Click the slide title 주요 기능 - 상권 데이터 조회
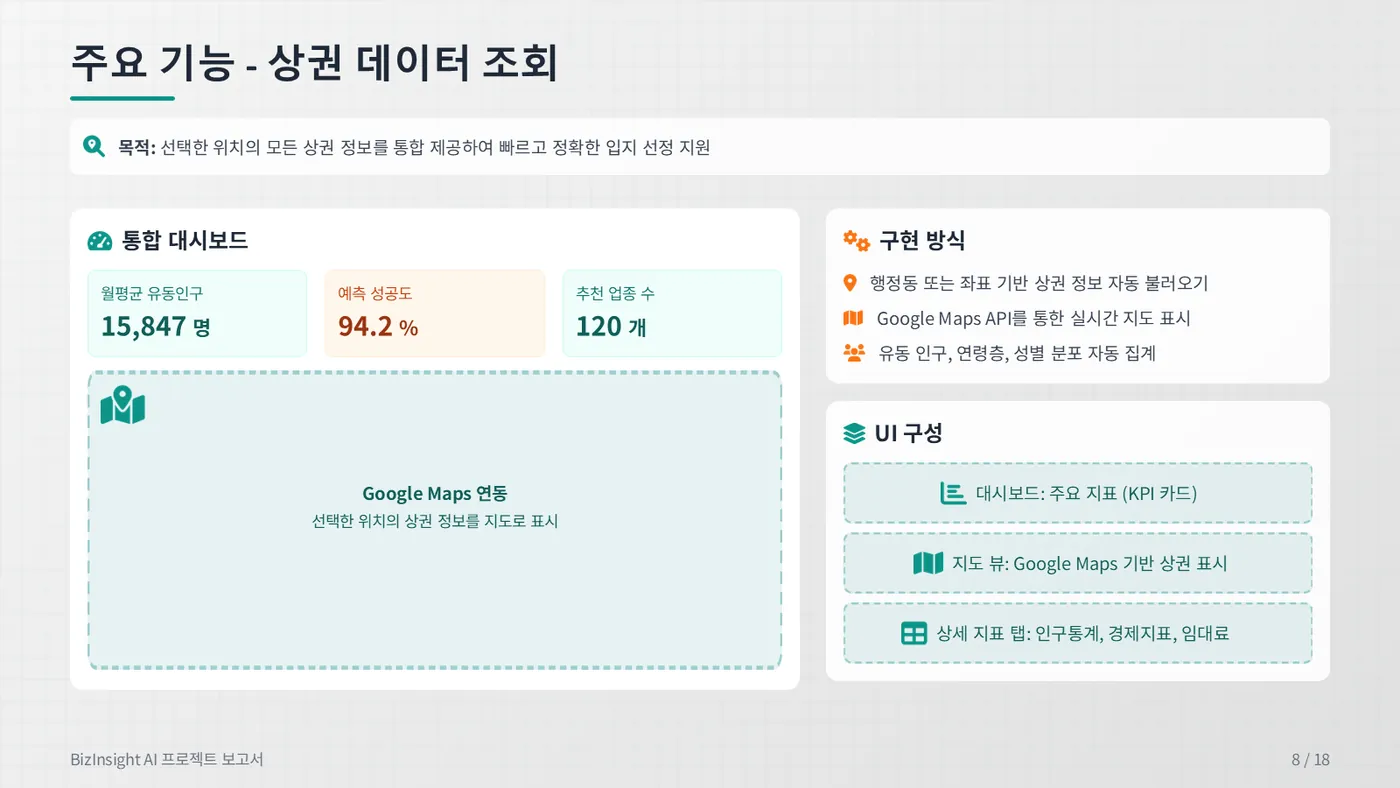Viewport: 1400px width, 788px height. [x=314, y=62]
